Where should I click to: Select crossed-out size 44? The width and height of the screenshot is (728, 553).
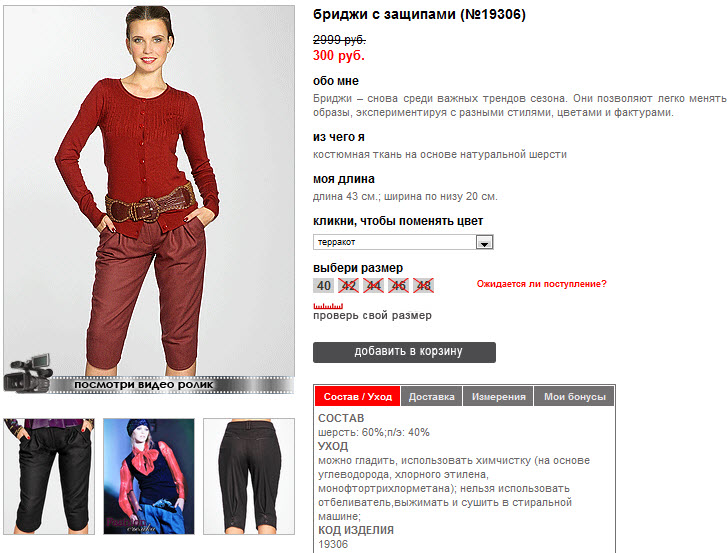coord(373,286)
